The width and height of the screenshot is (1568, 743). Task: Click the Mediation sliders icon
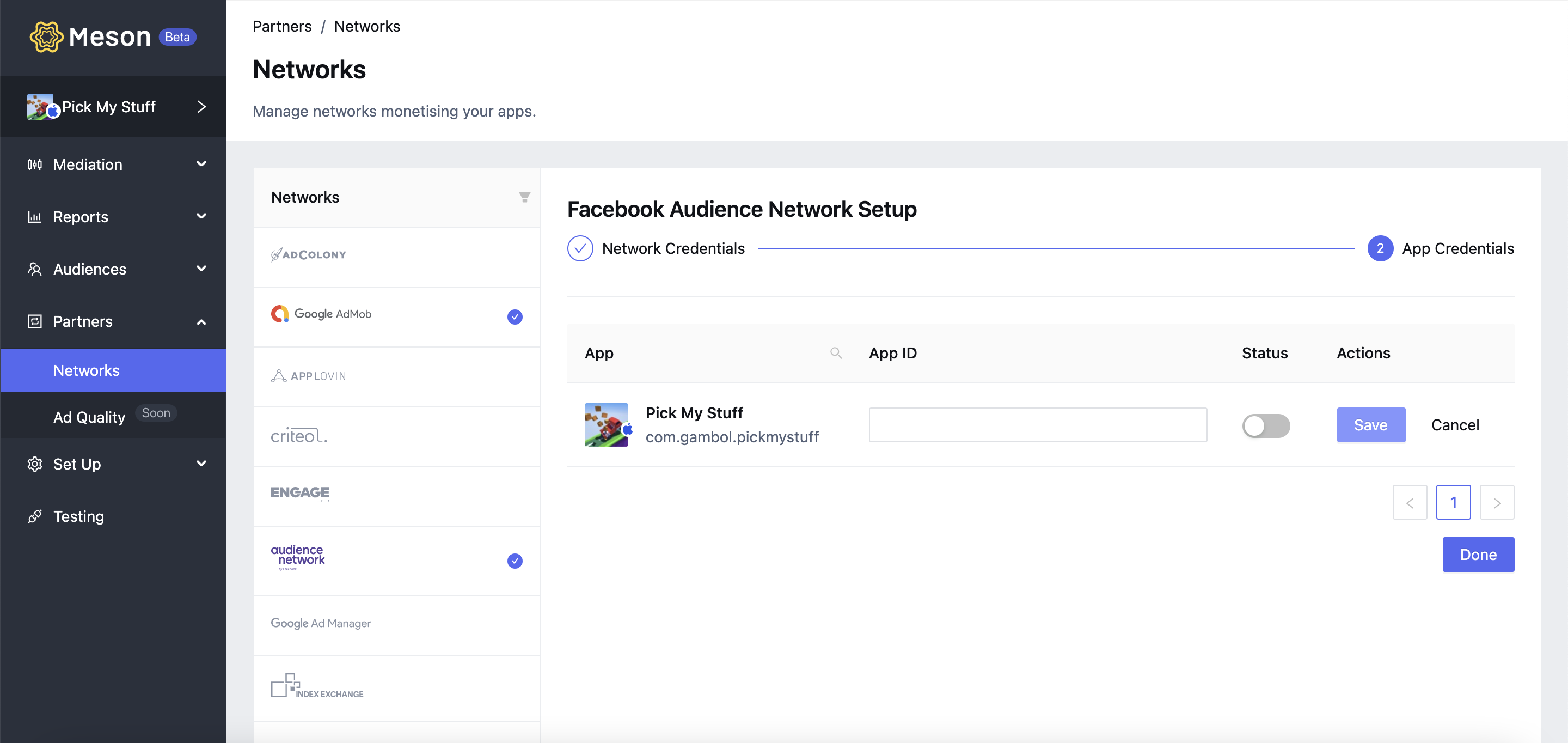tap(35, 165)
